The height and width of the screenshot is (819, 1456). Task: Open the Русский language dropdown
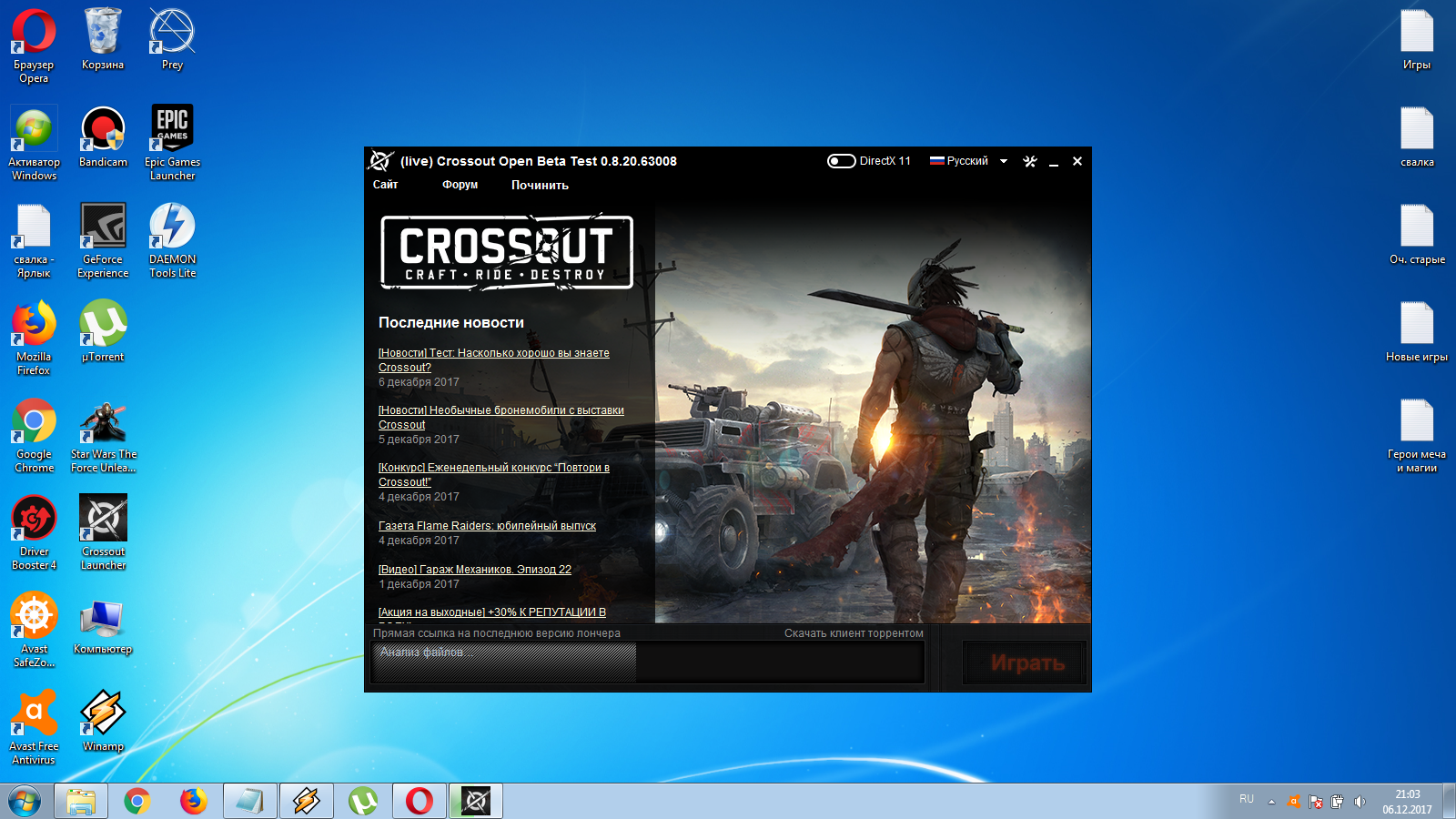(968, 161)
